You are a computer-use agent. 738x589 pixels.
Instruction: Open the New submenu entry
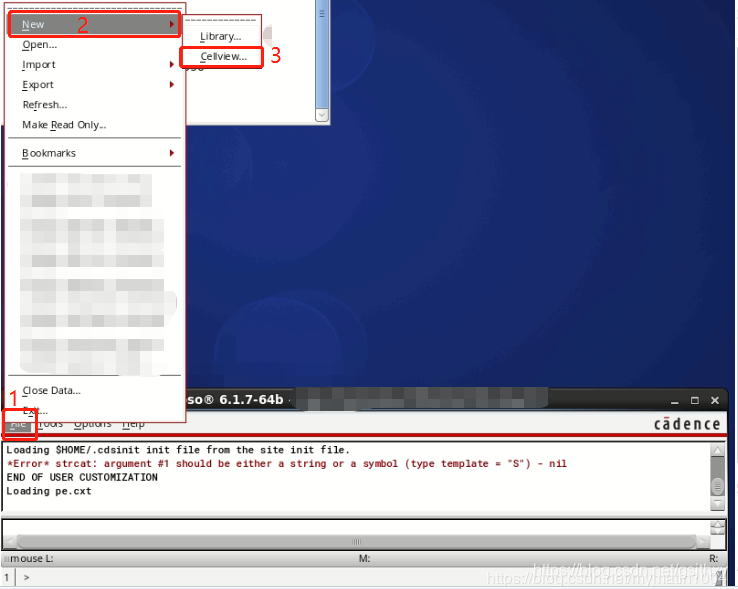click(x=94, y=24)
